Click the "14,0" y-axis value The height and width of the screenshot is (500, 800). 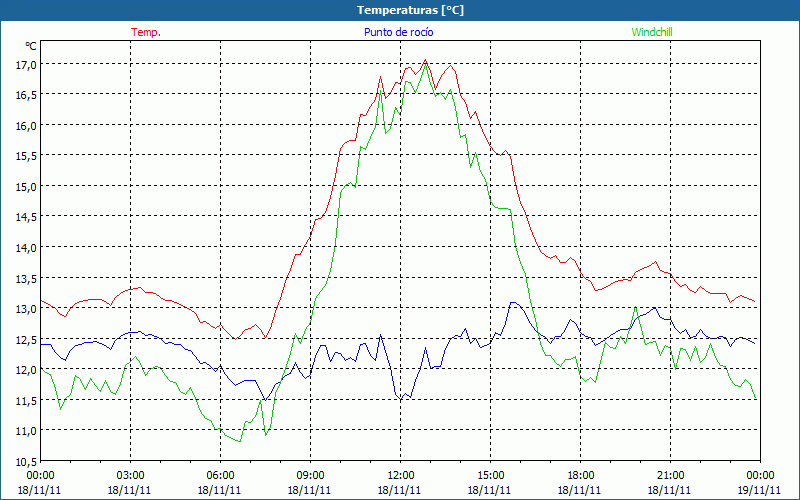[x=26, y=247]
